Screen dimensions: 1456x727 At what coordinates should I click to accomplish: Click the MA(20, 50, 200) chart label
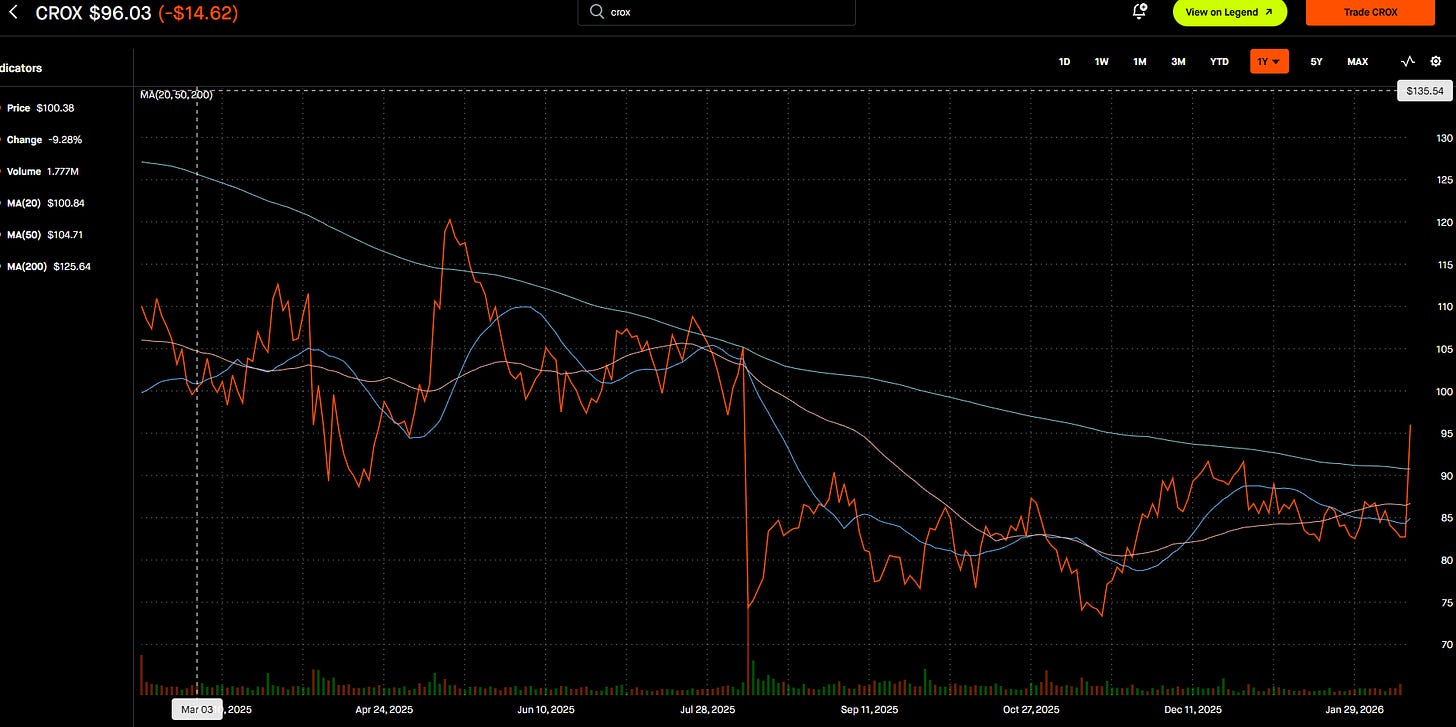(x=175, y=94)
